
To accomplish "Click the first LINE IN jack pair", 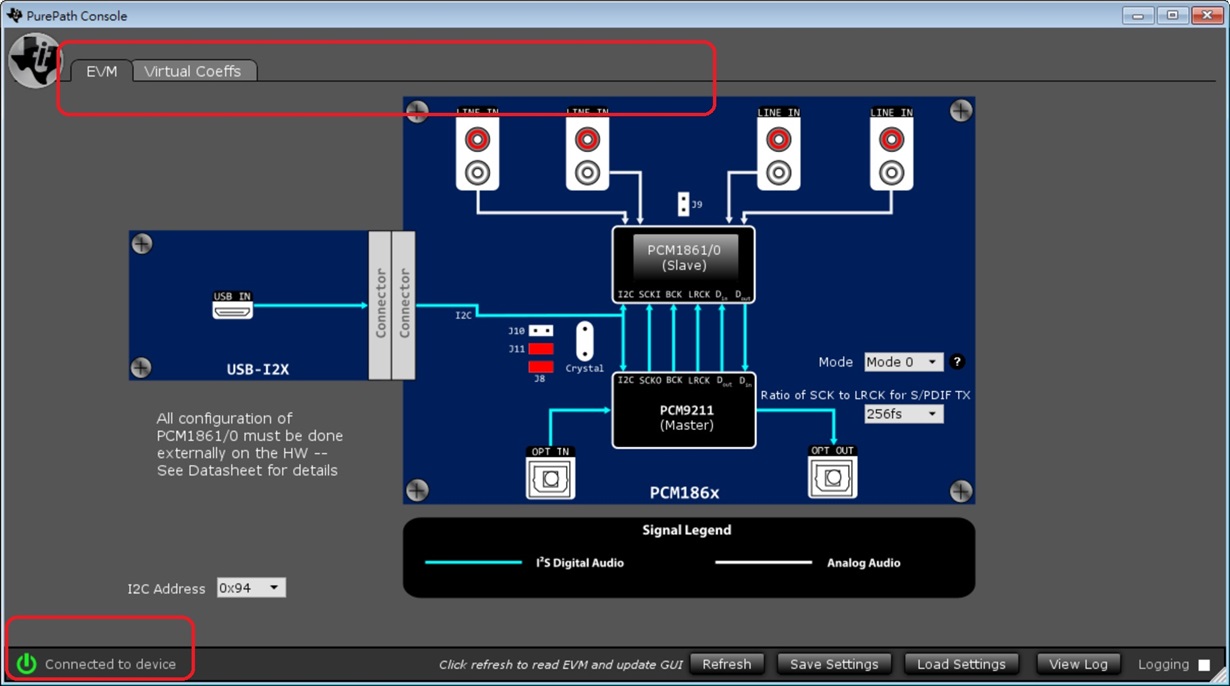I will [x=478, y=154].
